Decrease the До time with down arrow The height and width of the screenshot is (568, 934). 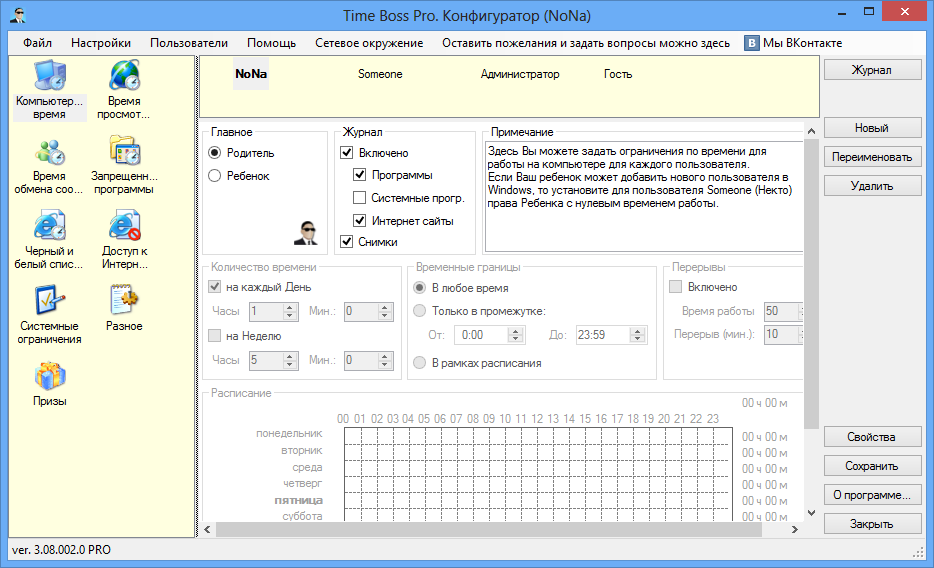pyautogui.click(x=637, y=339)
